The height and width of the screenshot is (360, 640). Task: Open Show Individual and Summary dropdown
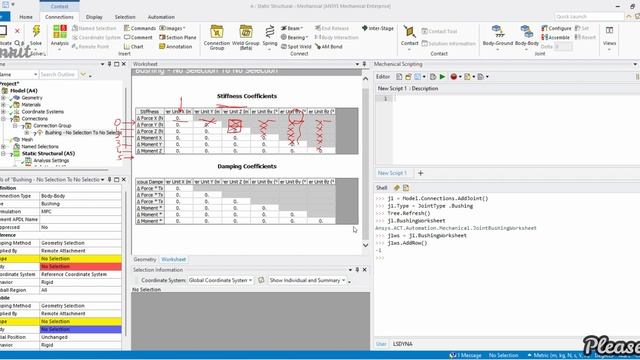tap(307, 280)
